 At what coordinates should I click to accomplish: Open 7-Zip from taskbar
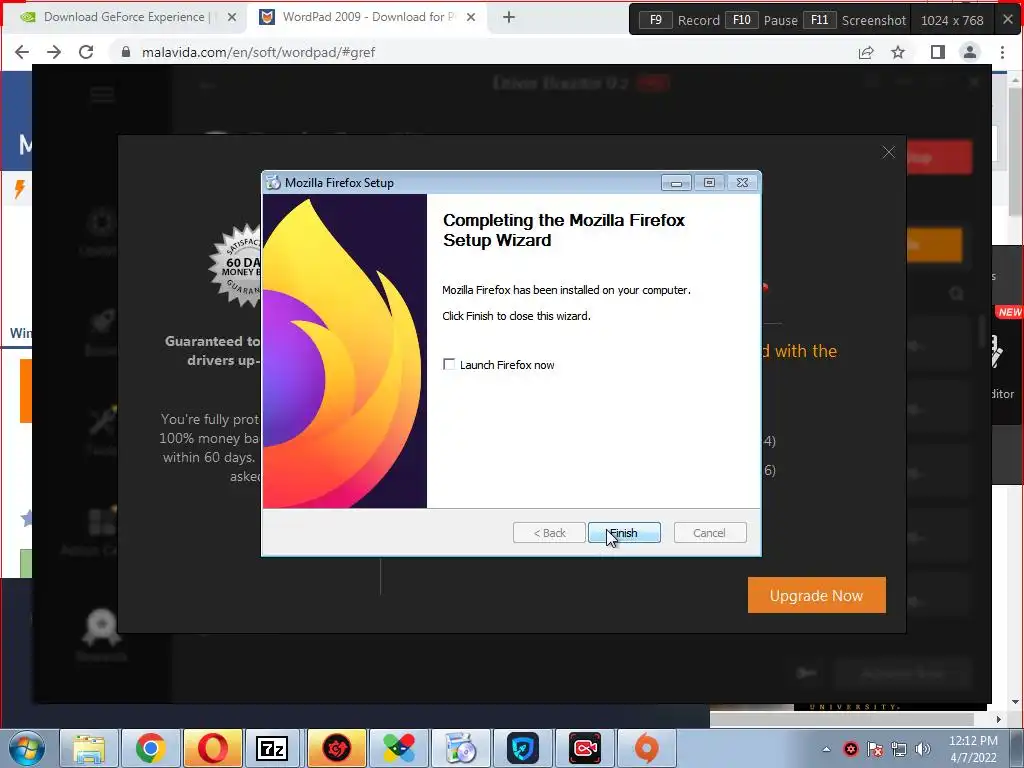[x=272, y=748]
